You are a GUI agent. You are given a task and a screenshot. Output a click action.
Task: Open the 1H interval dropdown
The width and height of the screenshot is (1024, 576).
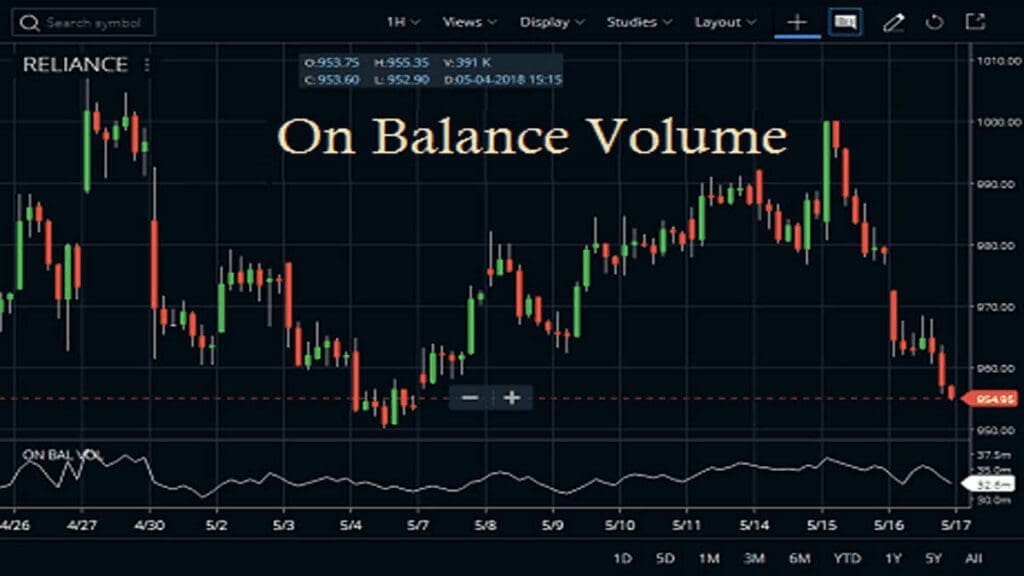click(x=402, y=22)
